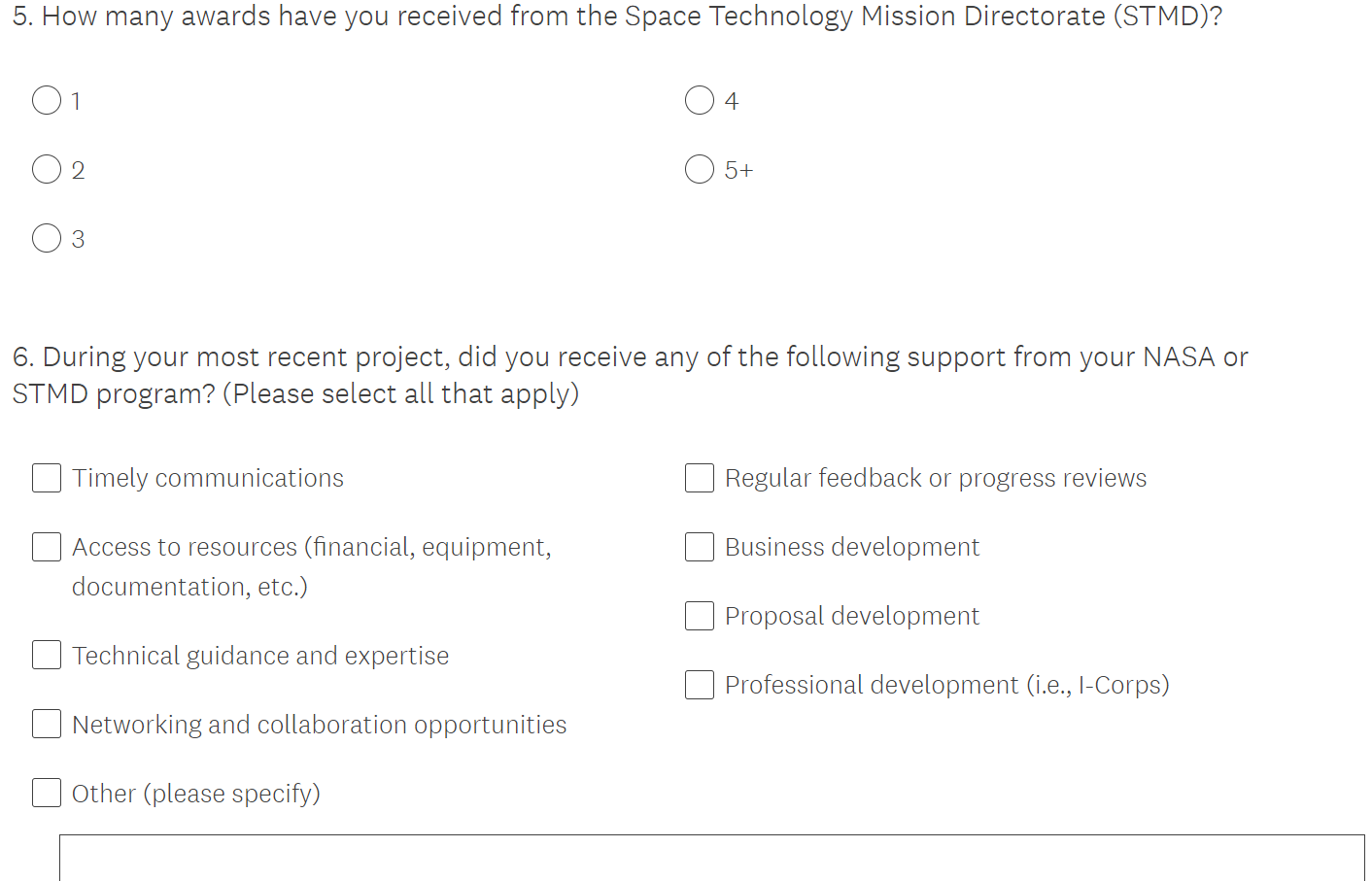Enable Access to resources checkbox
1372x881 pixels.
[x=47, y=547]
